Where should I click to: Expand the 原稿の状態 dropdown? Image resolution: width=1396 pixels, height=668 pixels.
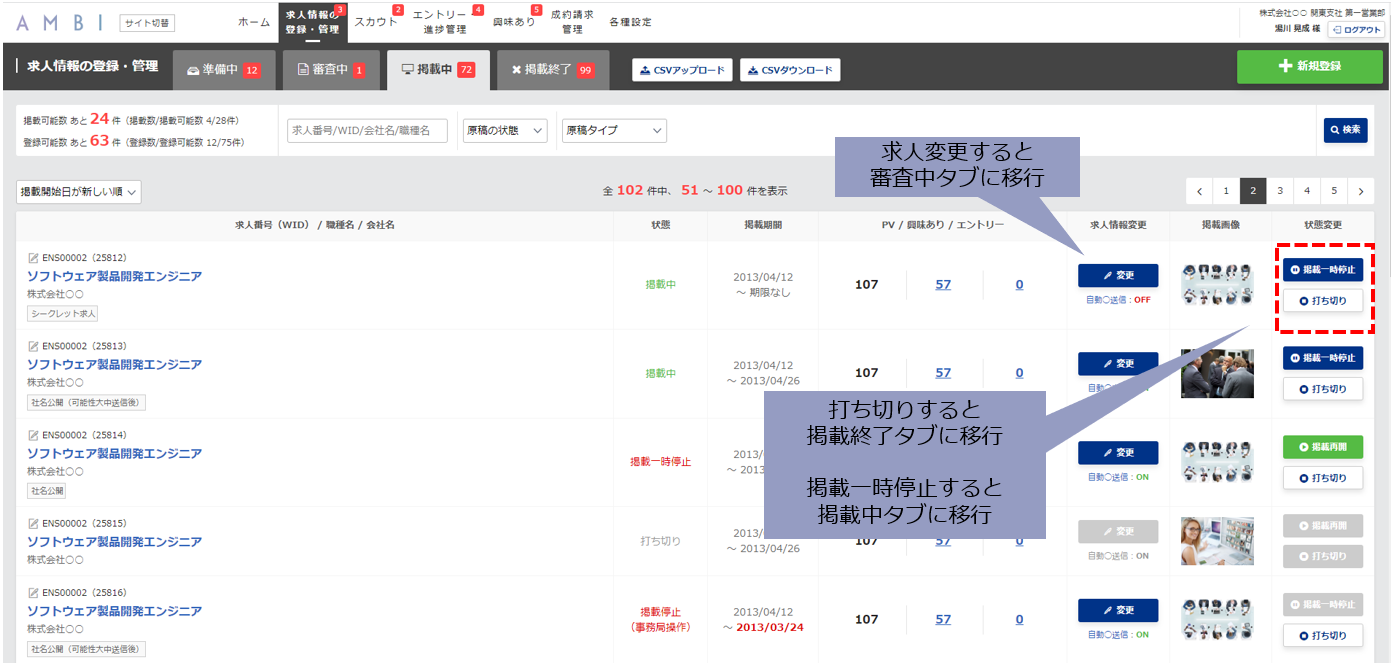505,130
